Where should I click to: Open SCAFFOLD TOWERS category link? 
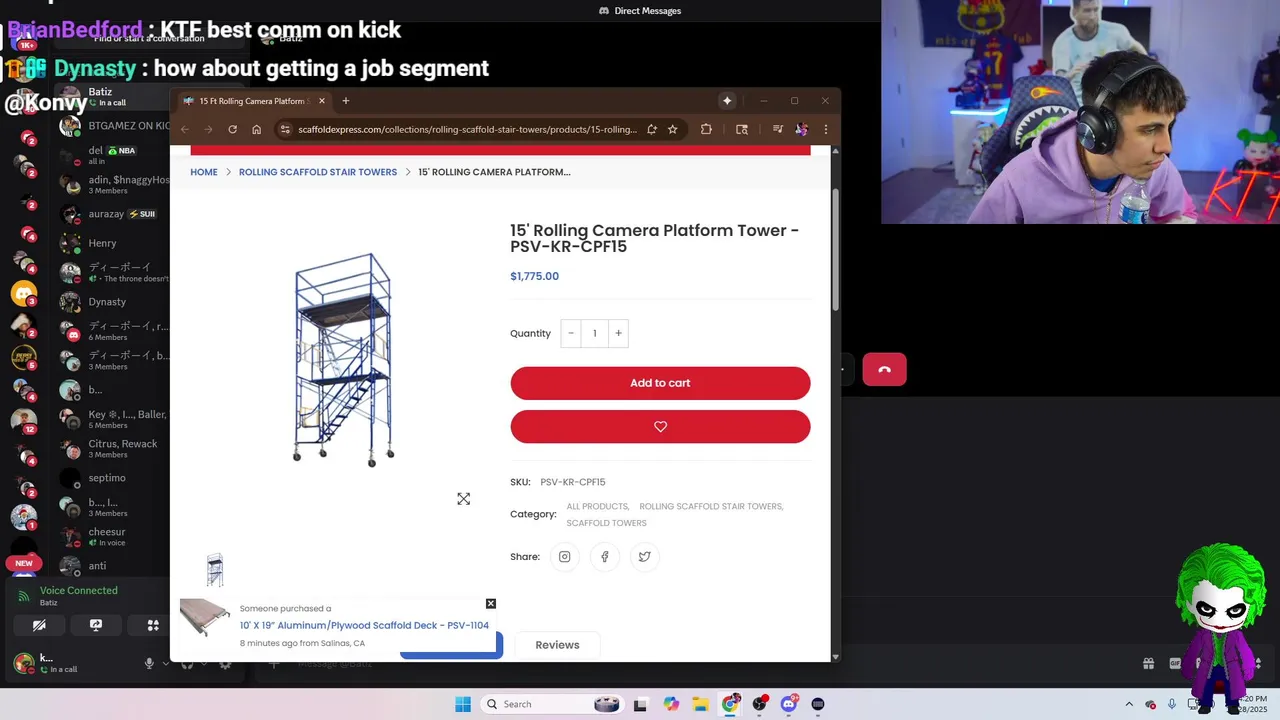pos(606,523)
